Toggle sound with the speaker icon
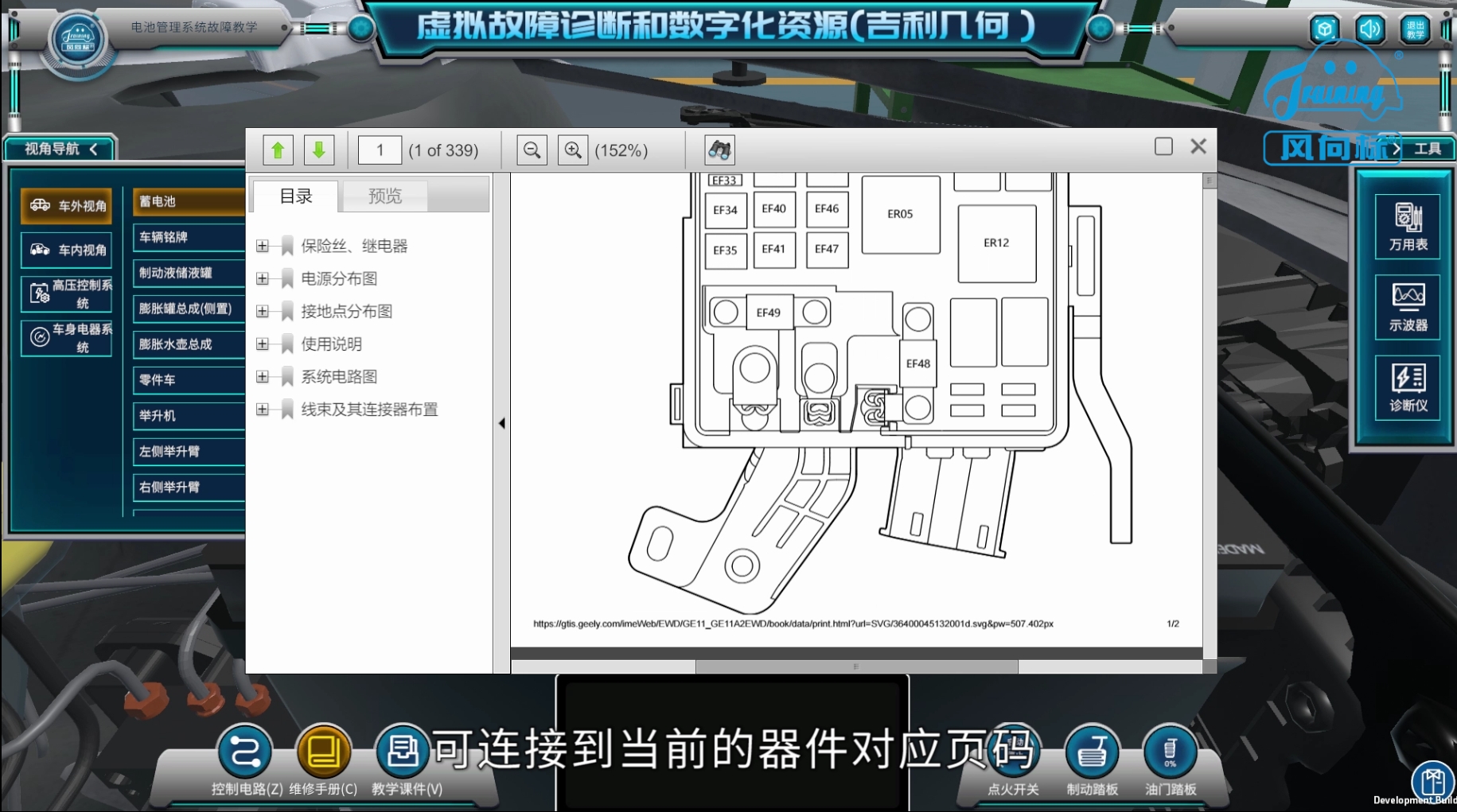 click(x=1369, y=30)
